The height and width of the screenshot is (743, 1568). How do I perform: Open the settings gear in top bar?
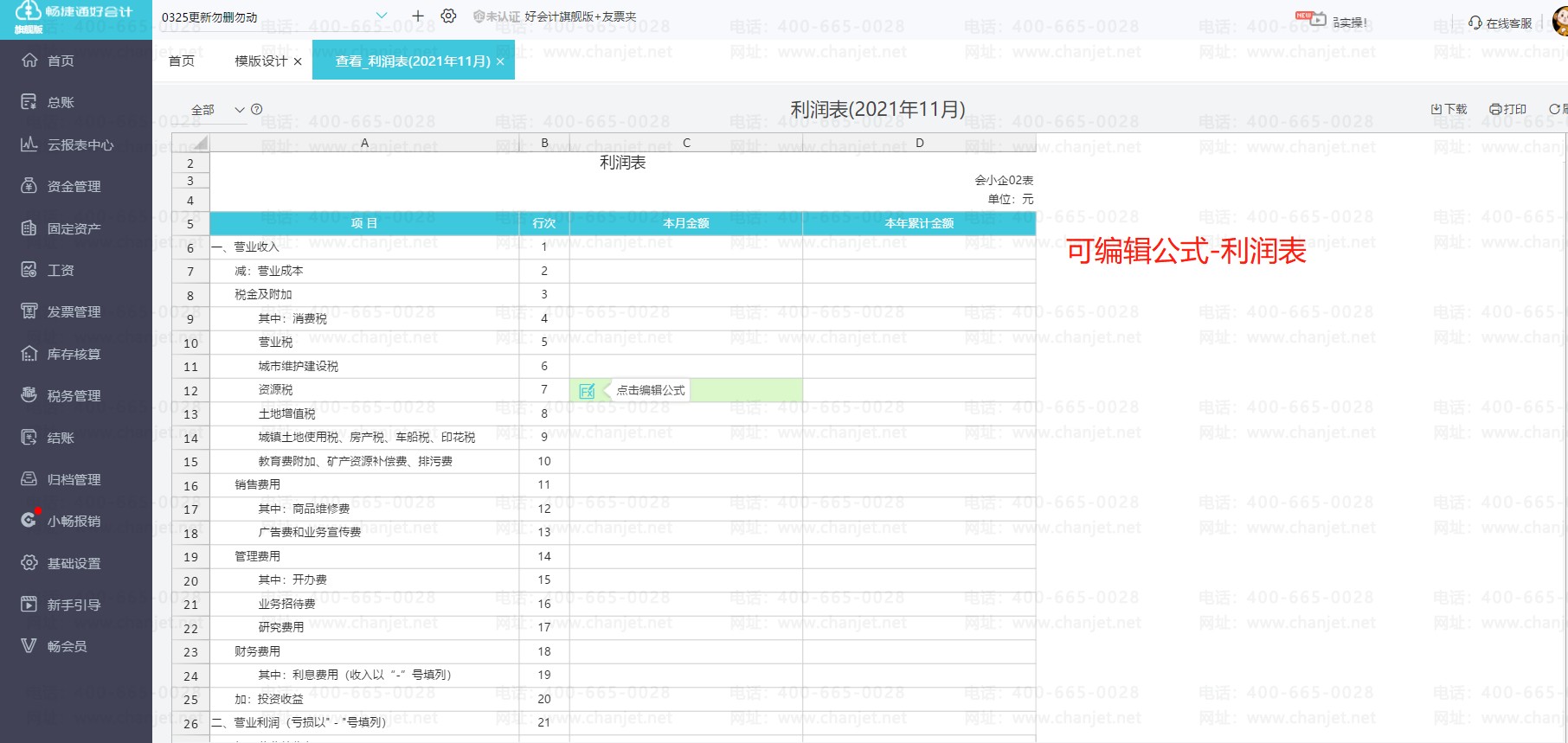click(448, 16)
